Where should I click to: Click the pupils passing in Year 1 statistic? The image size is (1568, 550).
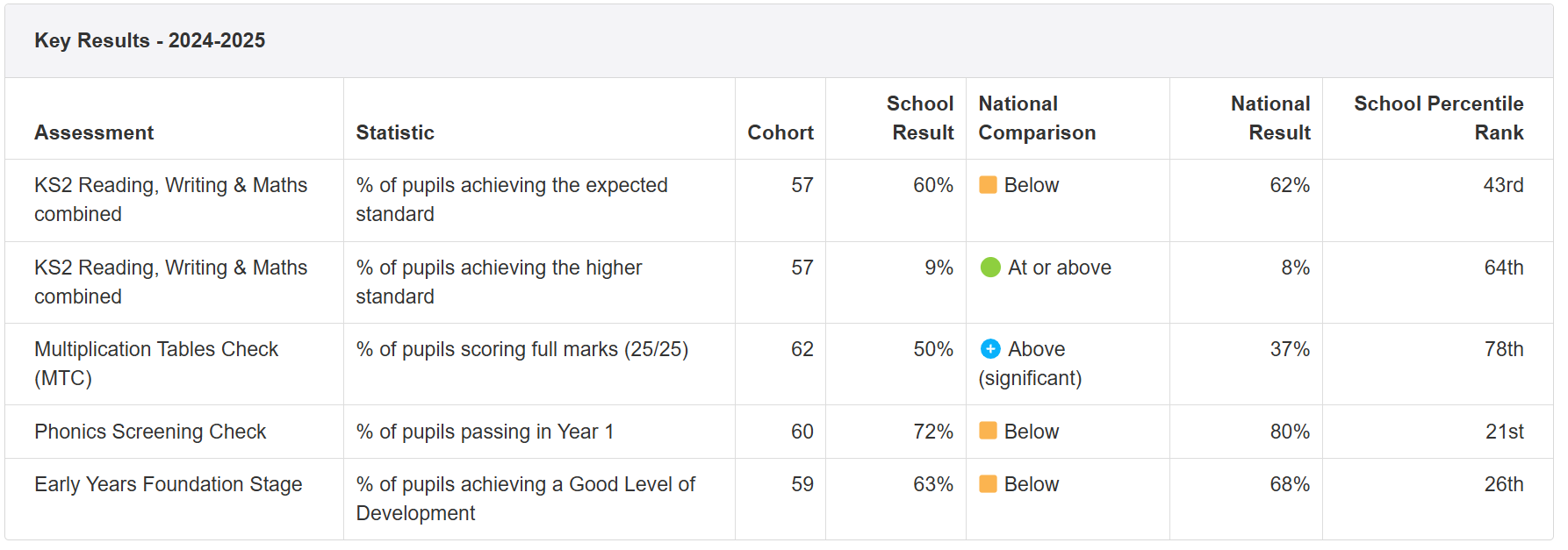coord(485,432)
